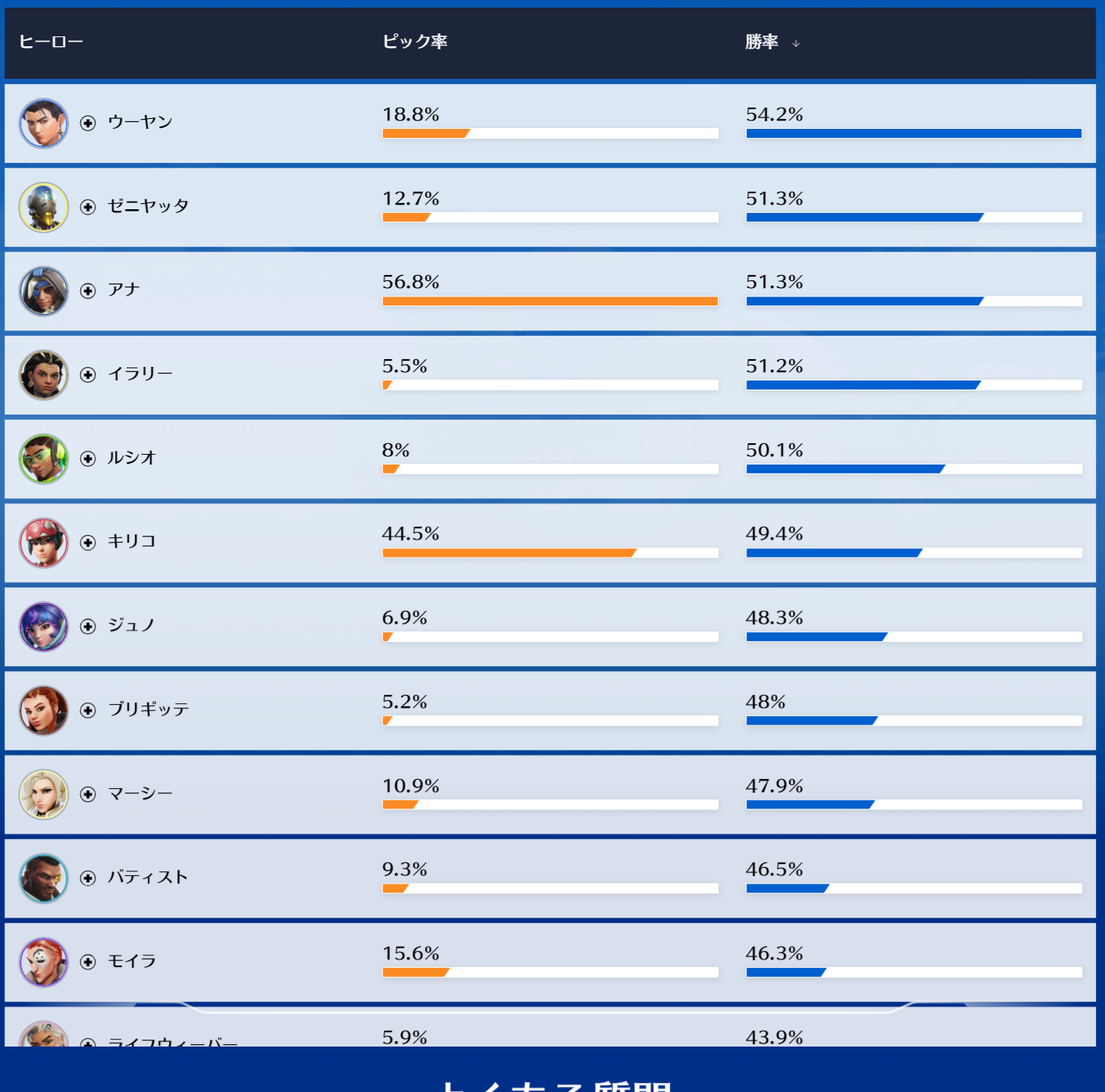Sort by 勝率 using the arrow

796,43
